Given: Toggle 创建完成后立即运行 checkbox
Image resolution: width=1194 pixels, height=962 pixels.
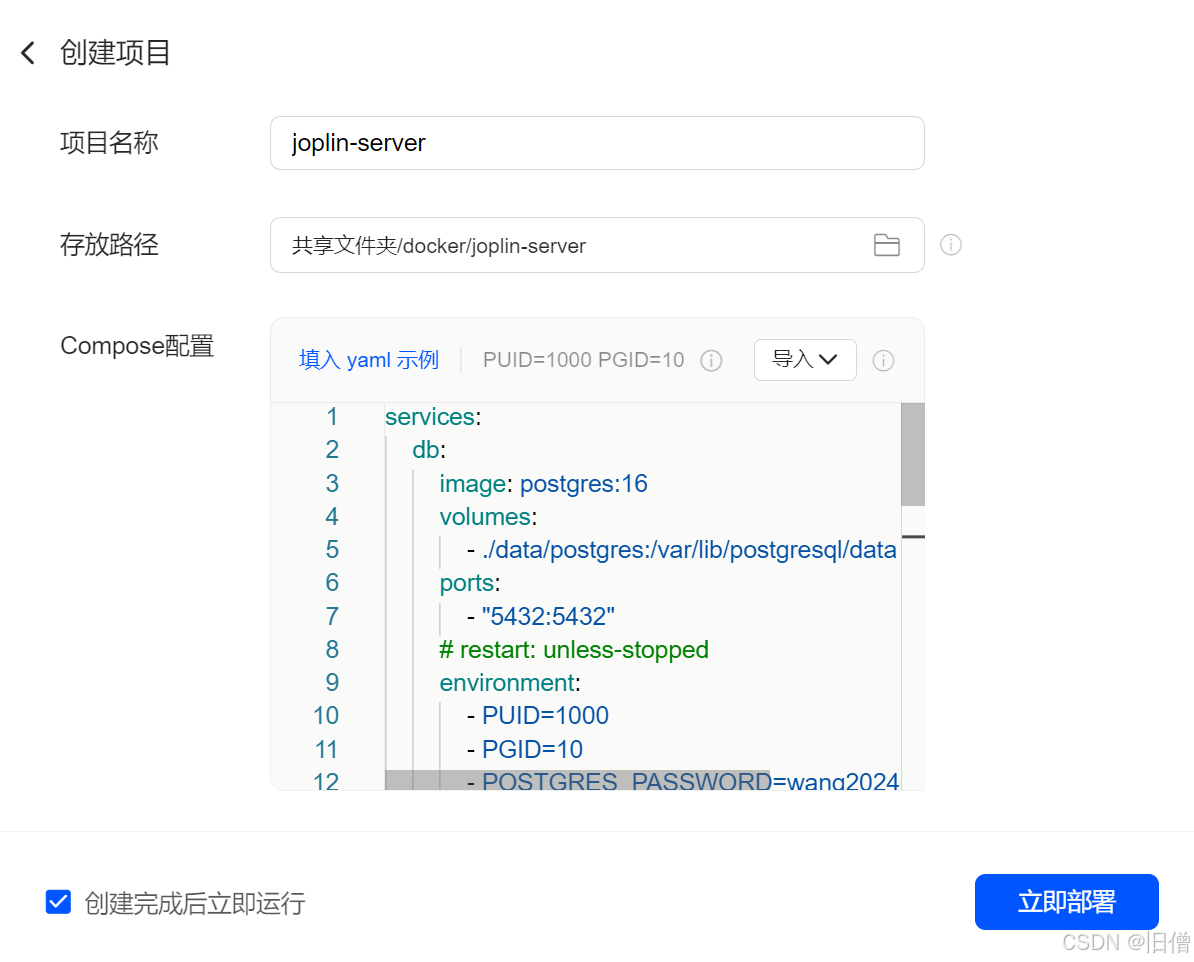Looking at the screenshot, I should coord(59,903).
